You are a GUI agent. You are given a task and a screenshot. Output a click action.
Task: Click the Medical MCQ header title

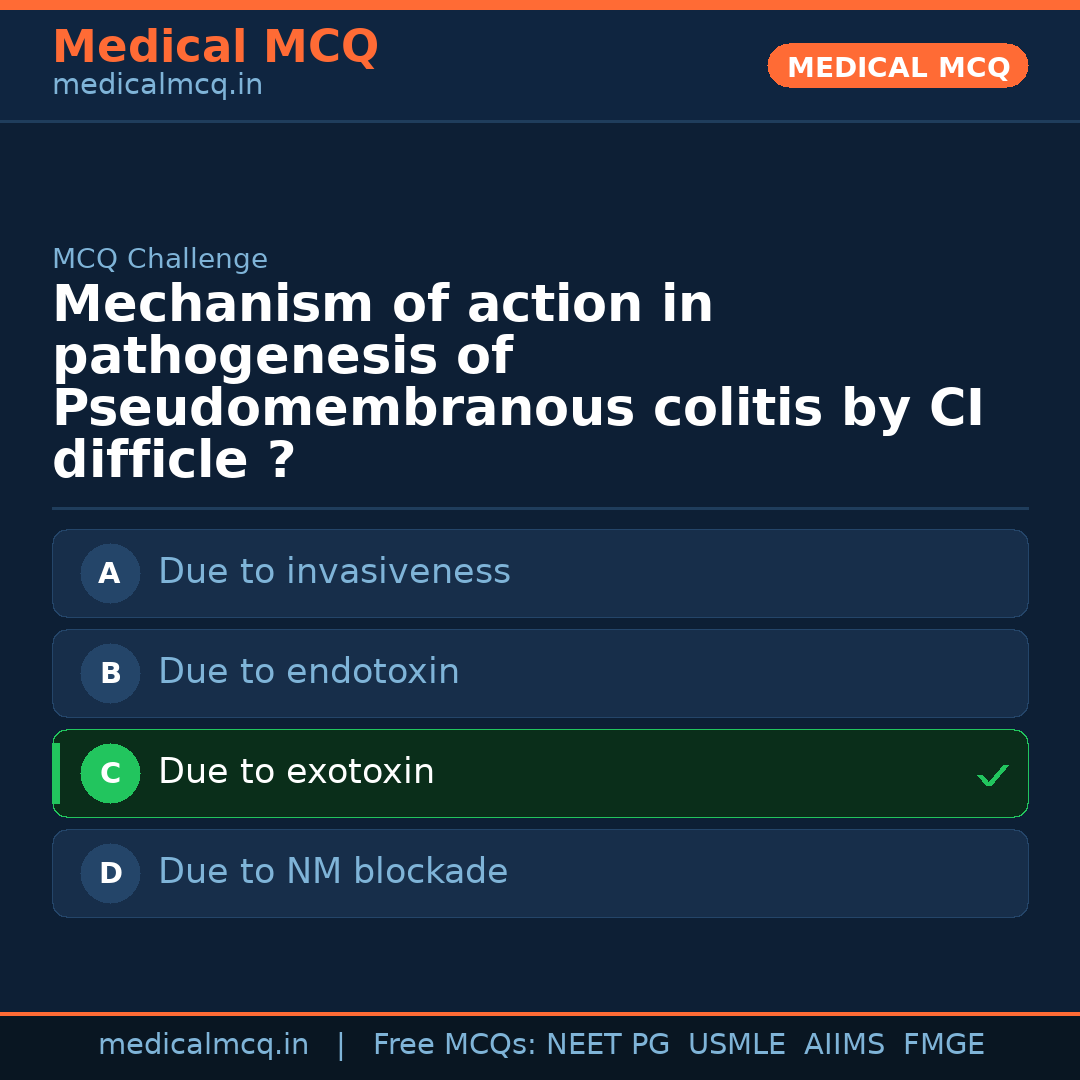tap(215, 47)
